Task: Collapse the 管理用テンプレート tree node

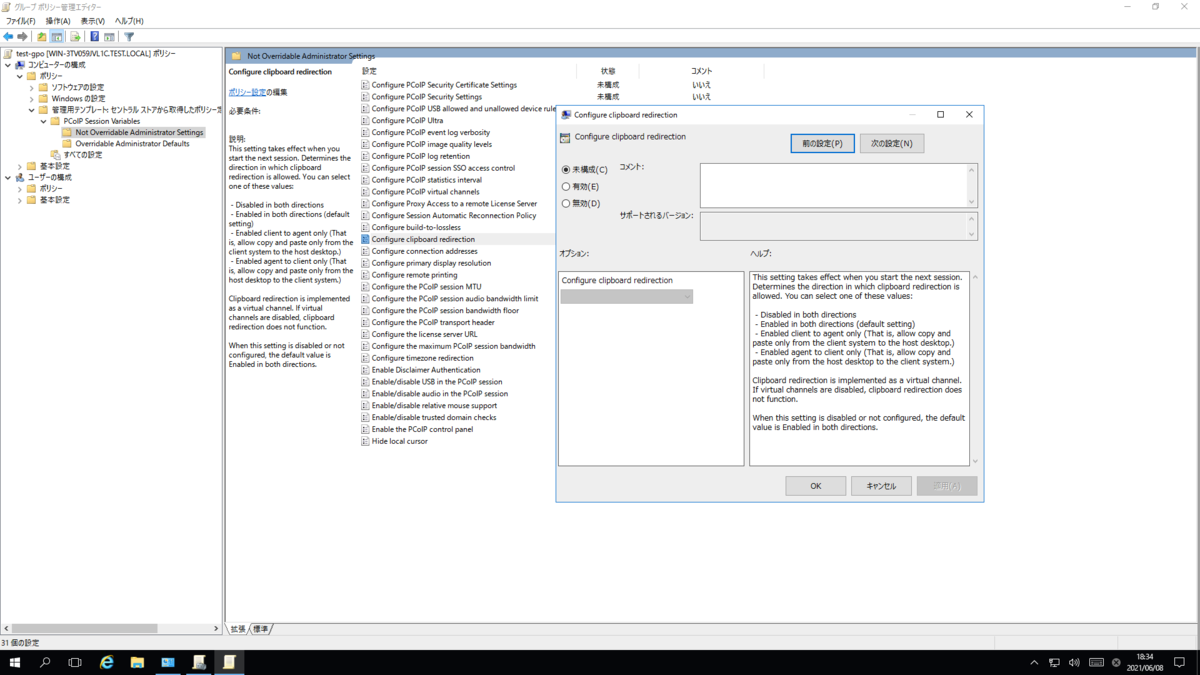Action: coord(31,110)
